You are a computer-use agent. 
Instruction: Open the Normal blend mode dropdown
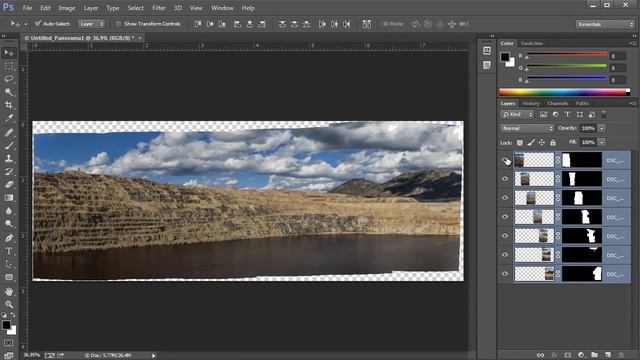[x=527, y=128]
